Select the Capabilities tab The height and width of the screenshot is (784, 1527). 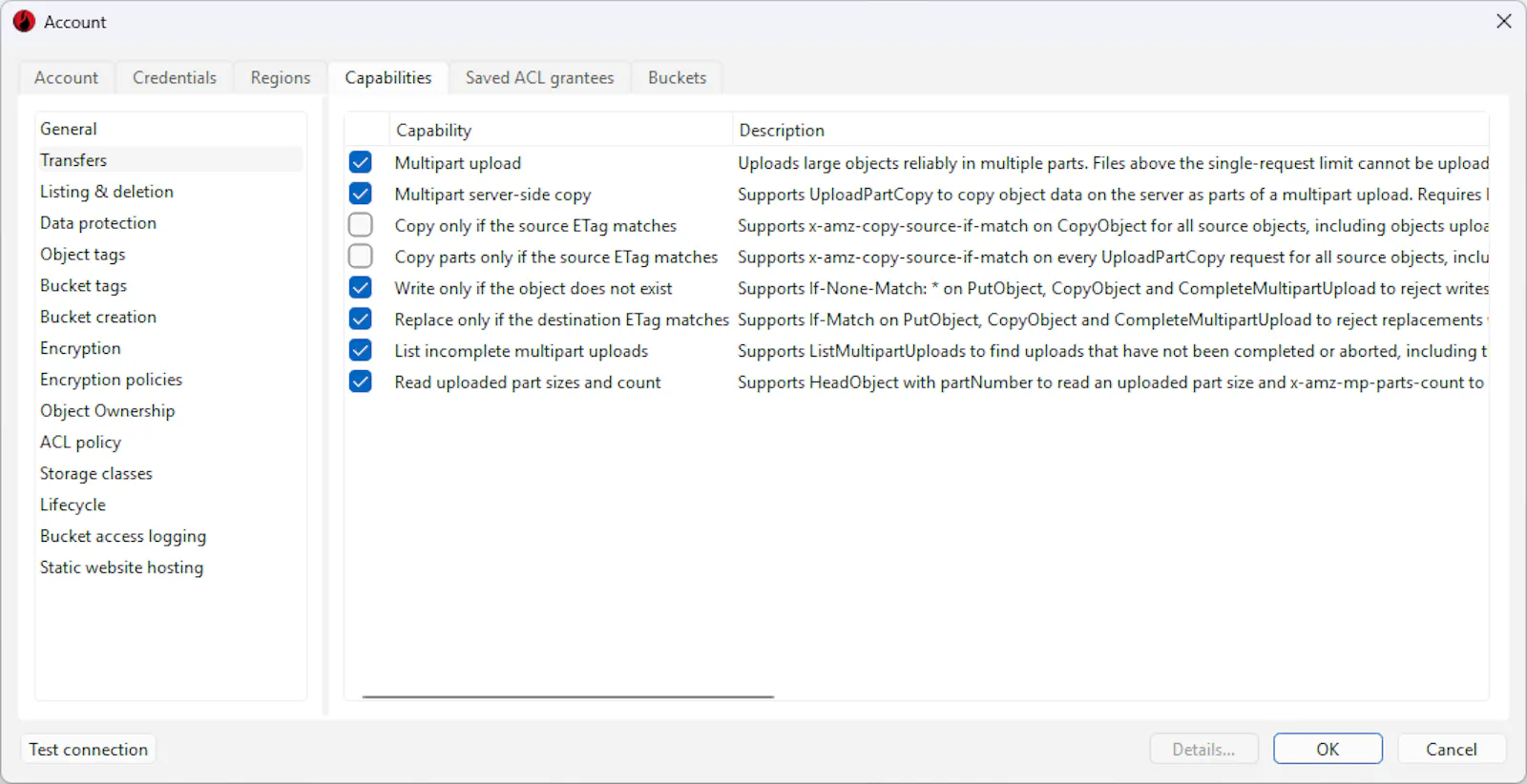388,77
